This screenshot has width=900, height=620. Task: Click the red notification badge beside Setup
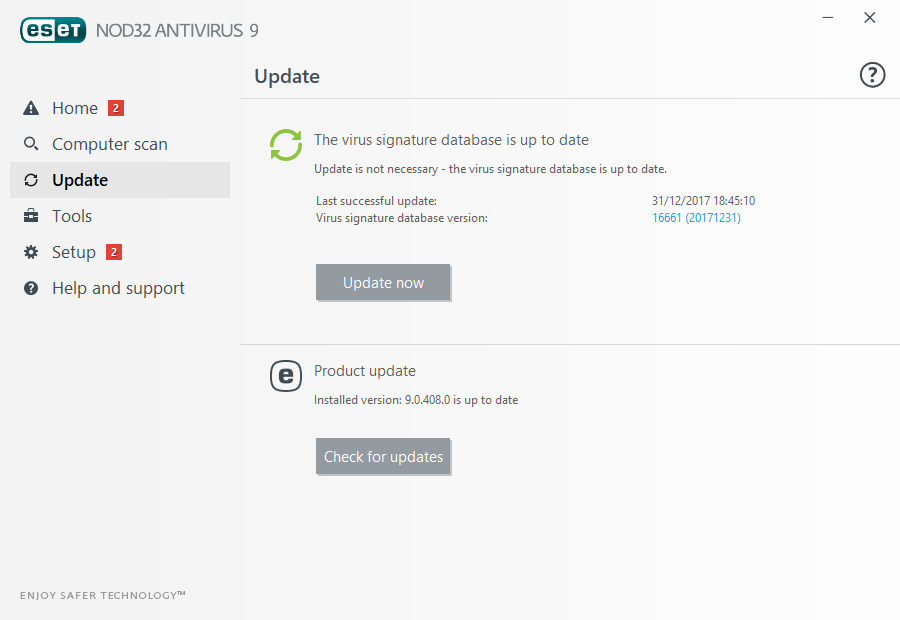coord(114,252)
